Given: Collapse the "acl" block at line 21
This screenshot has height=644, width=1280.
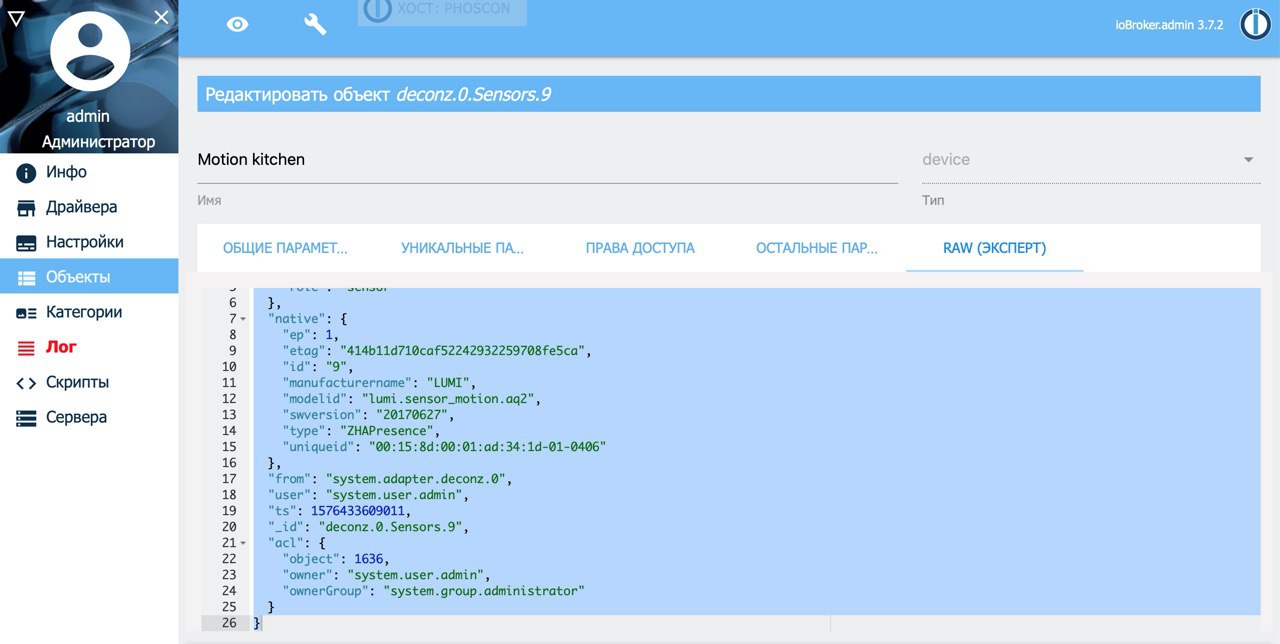Looking at the screenshot, I should (x=243, y=543).
